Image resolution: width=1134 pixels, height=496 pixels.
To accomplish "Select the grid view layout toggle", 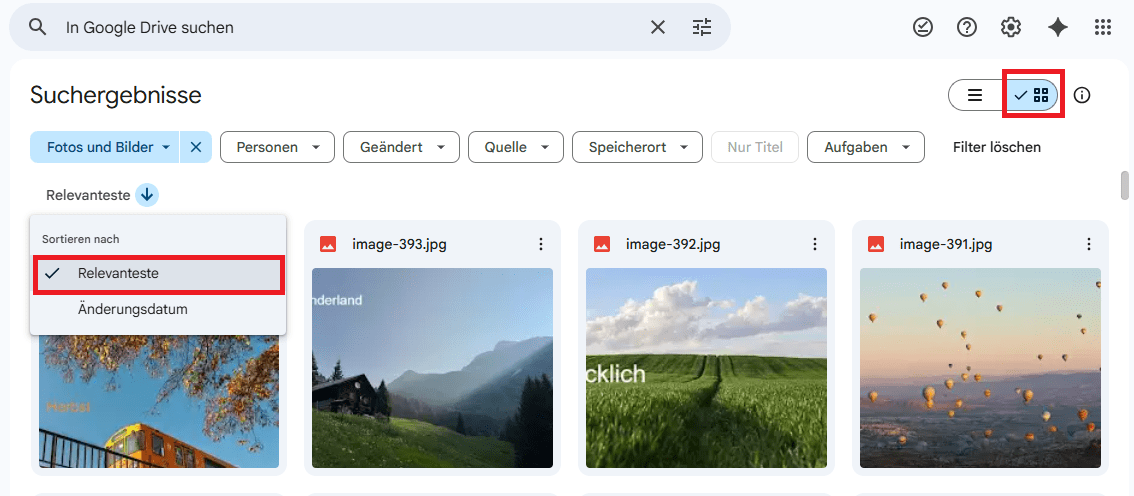I will pyautogui.click(x=1031, y=95).
